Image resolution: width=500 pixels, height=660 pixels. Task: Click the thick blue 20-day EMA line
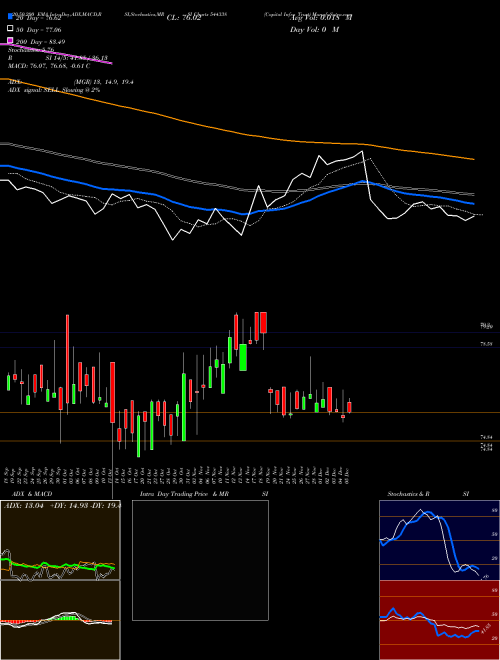pyautogui.click(x=236, y=211)
